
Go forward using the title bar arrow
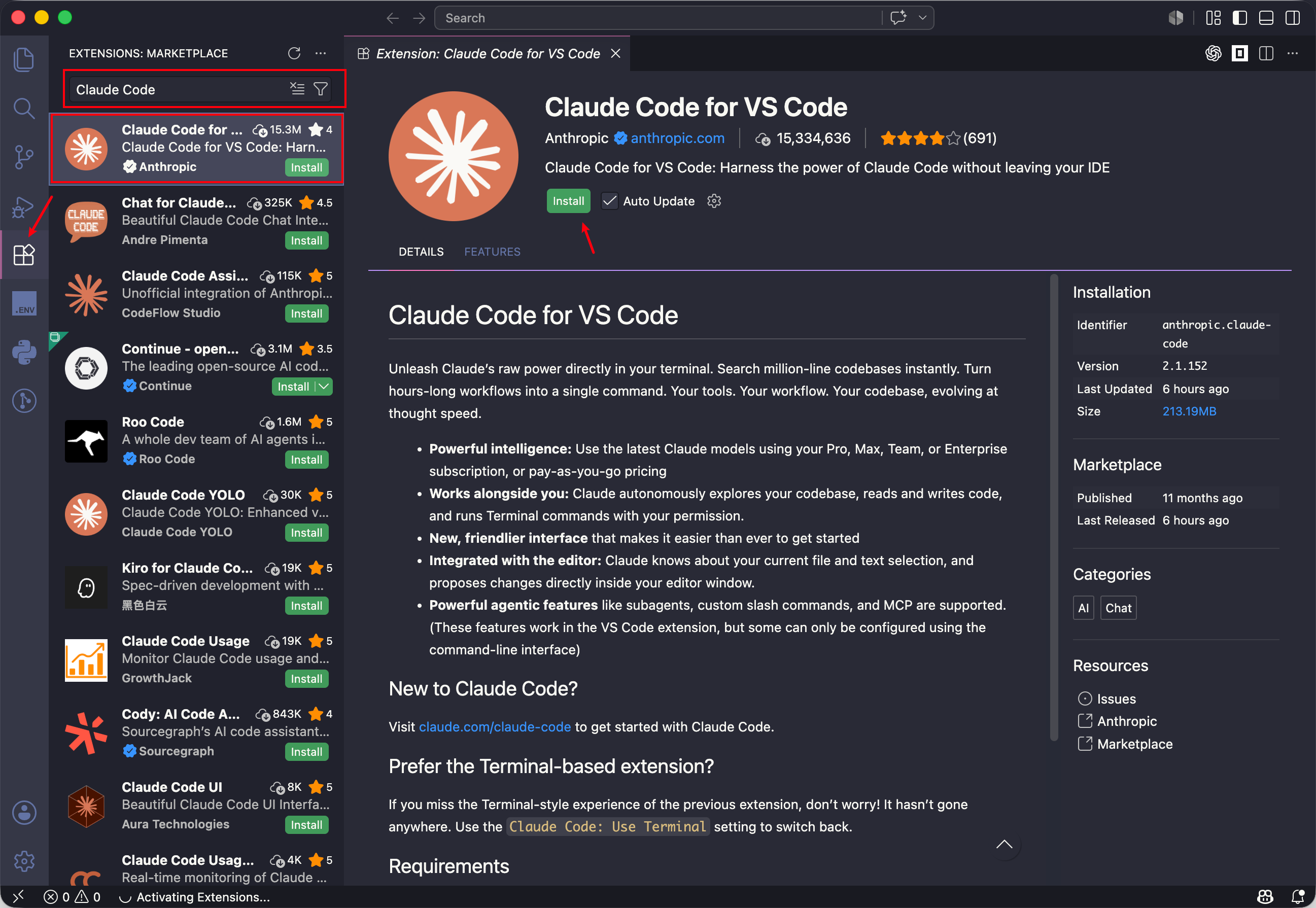pyautogui.click(x=420, y=18)
